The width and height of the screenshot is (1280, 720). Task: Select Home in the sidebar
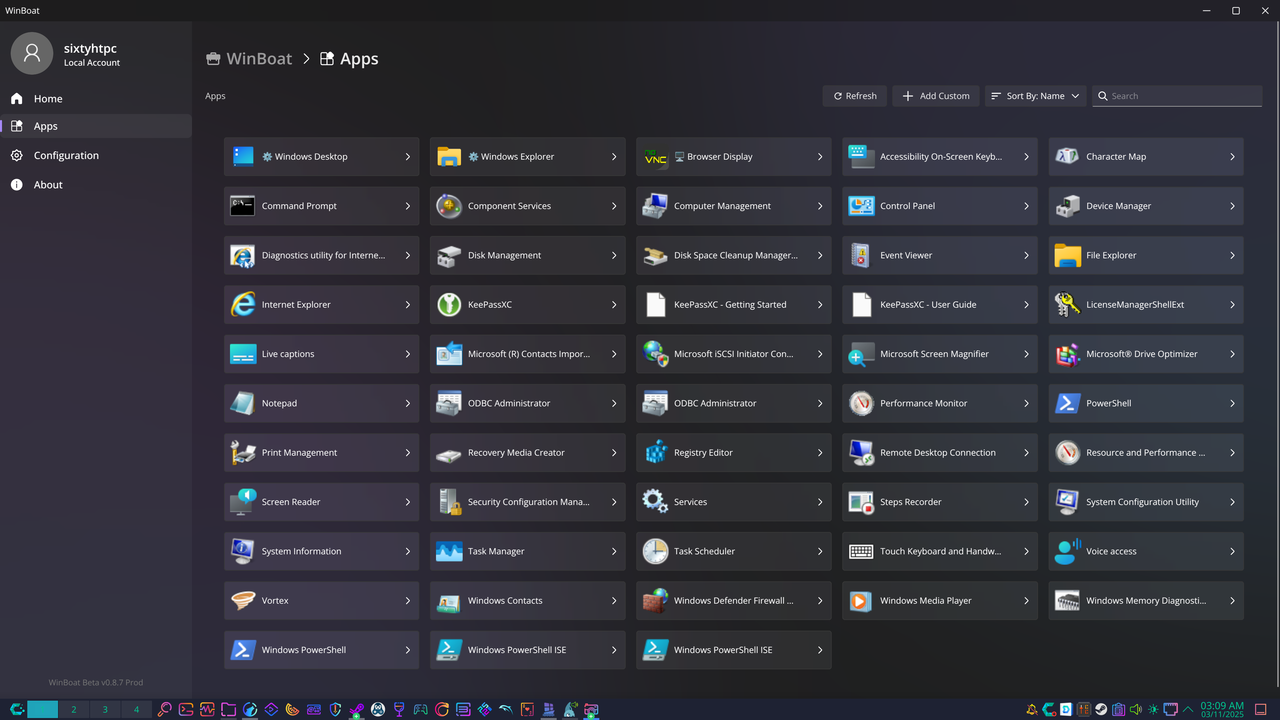pyautogui.click(x=47, y=98)
